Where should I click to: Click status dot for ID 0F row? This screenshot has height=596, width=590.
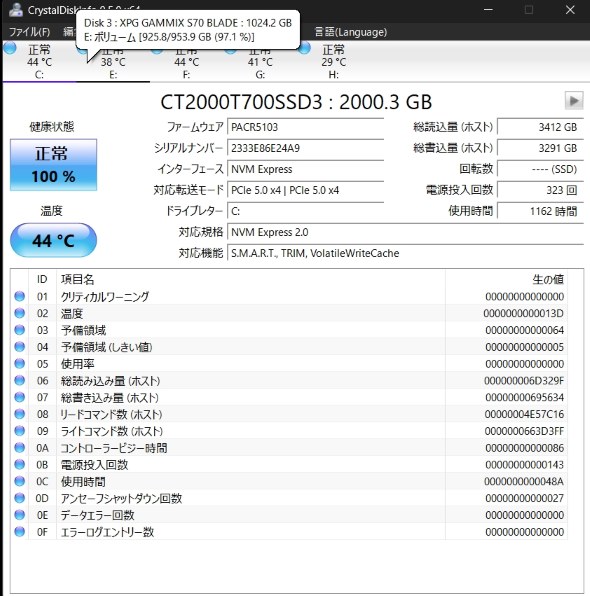19,531
